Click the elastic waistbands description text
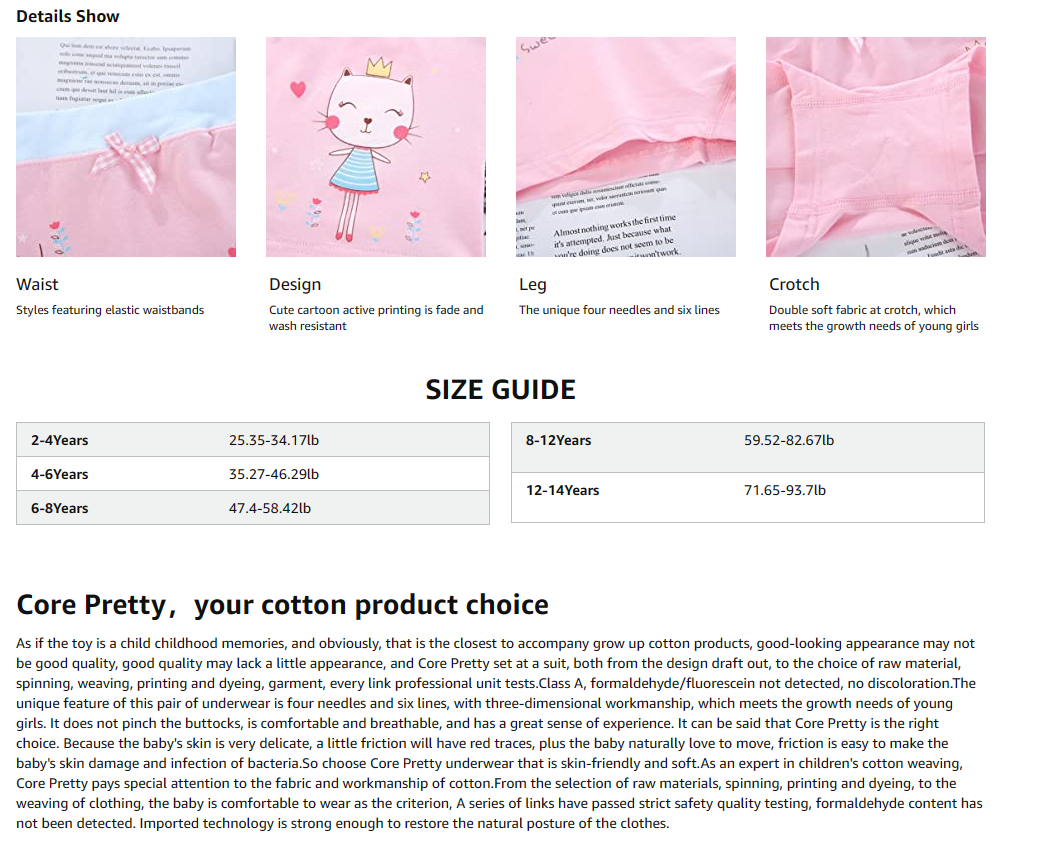This screenshot has width=1043, height=867. [110, 310]
